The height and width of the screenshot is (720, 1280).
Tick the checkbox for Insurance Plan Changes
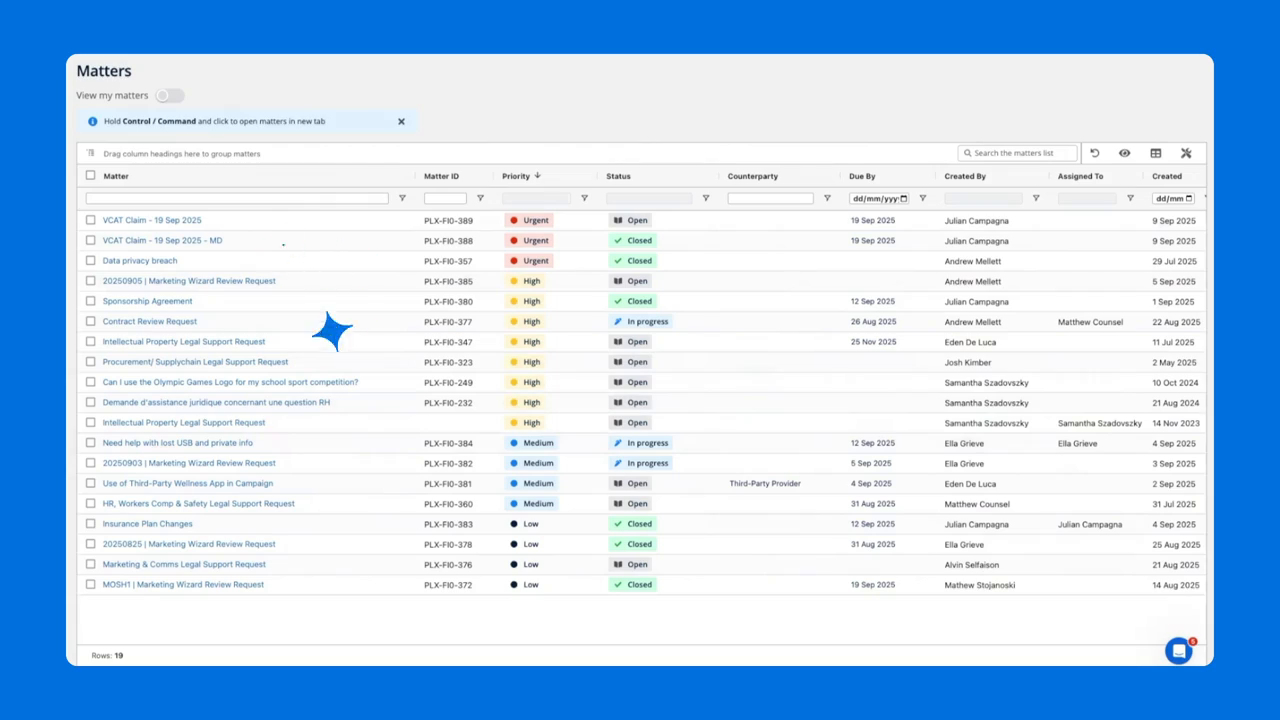tap(91, 524)
